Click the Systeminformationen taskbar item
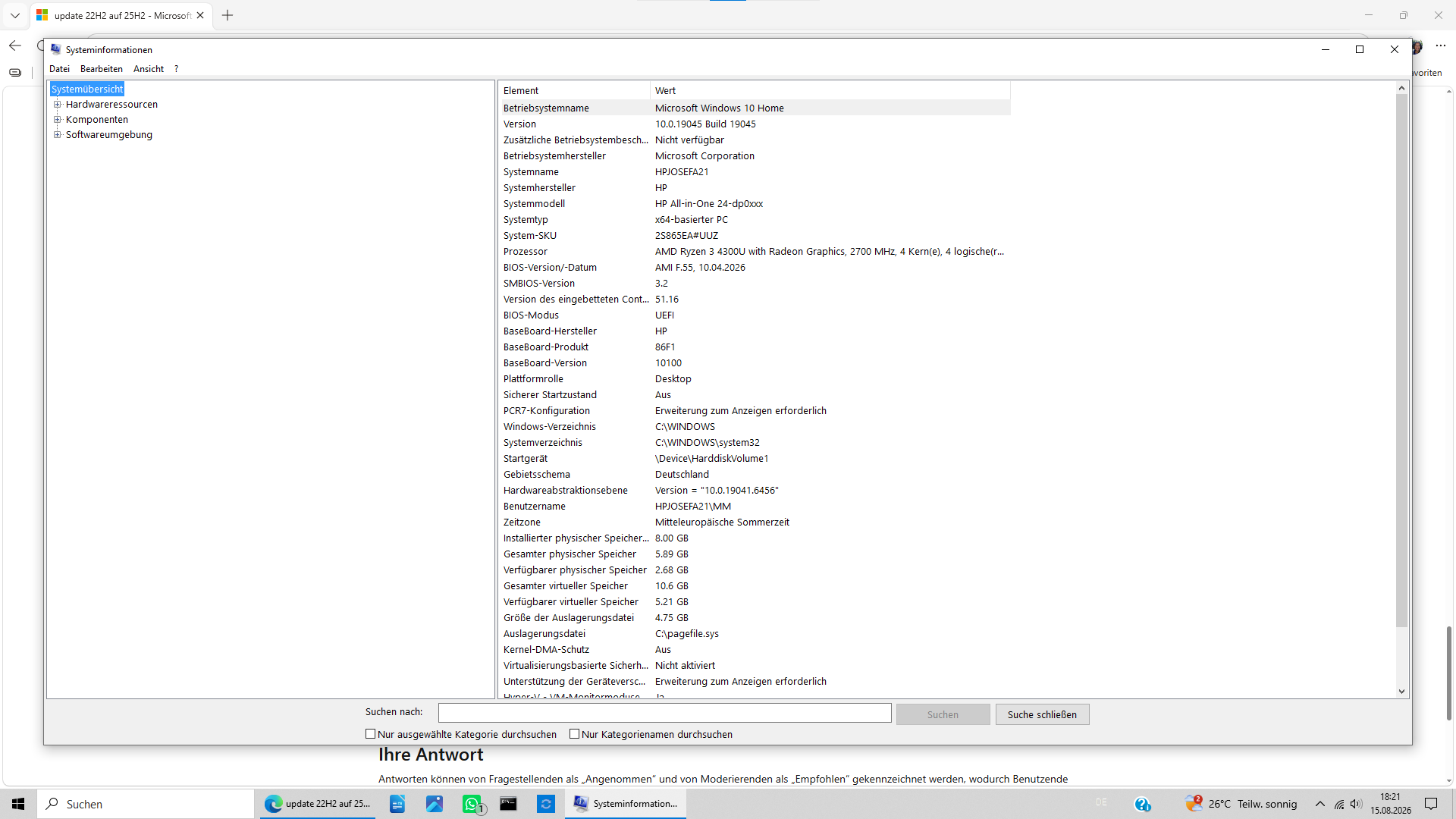 (626, 804)
